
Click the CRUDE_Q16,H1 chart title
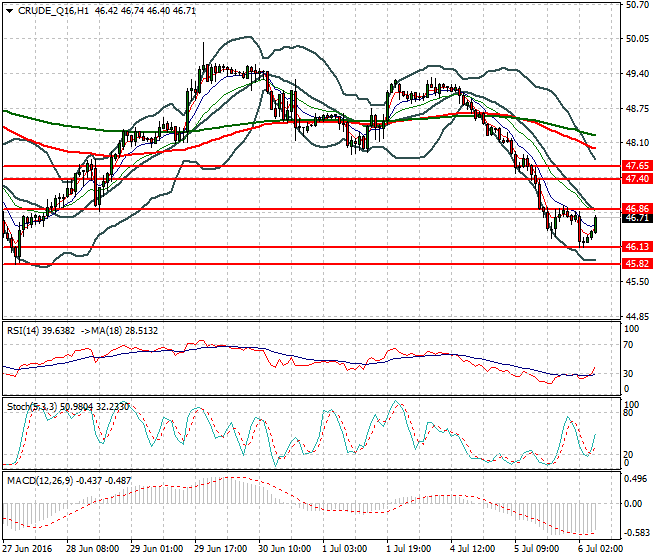50,9
